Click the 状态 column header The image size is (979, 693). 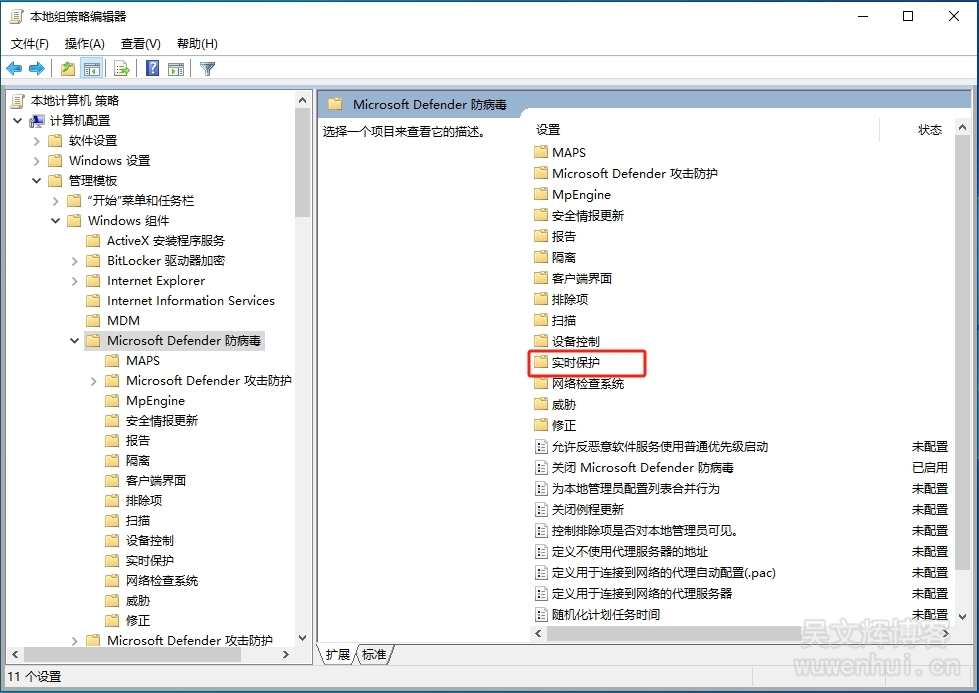tap(929, 130)
